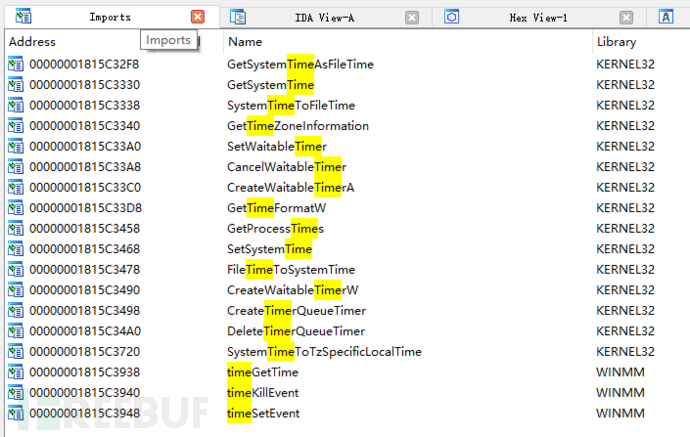Click the Hex View-1 tab icon
690x437 pixels.
(451, 17)
